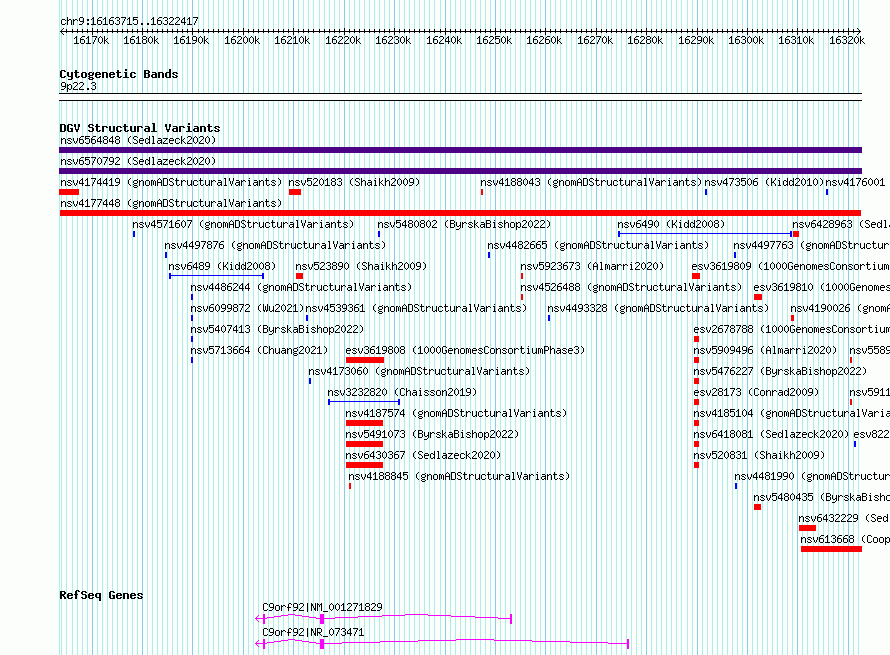
Task: Click nsv6489 (Kidd2008) label
Action: coord(222,266)
